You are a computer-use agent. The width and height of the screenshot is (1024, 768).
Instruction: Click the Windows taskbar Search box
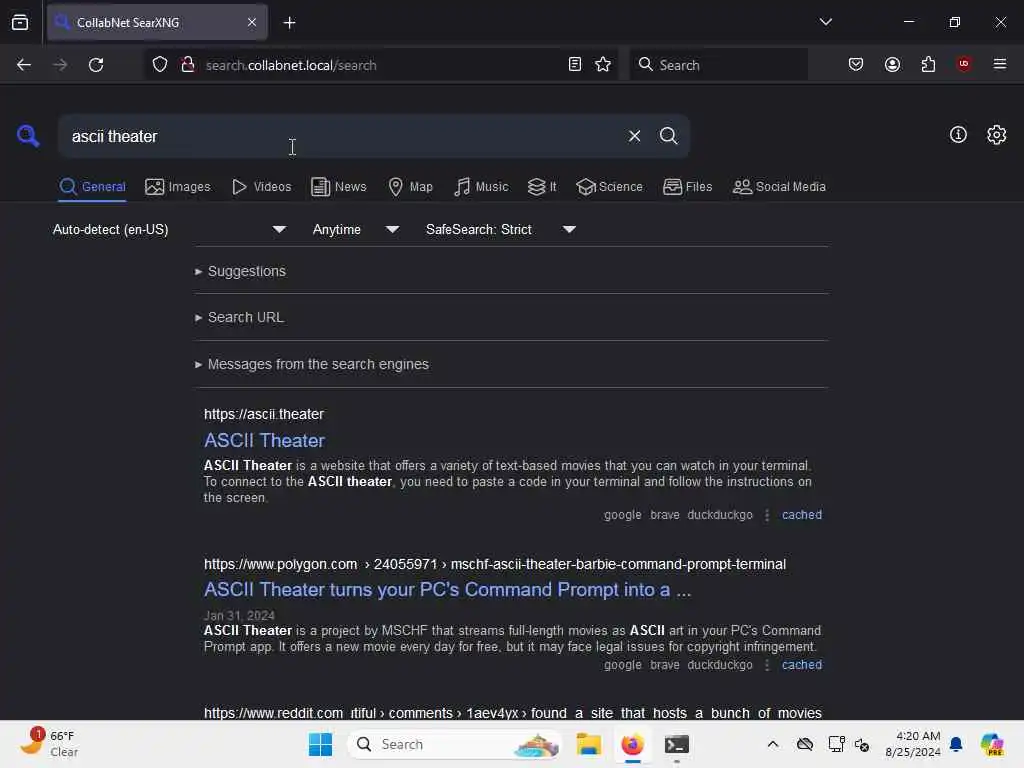pyautogui.click(x=455, y=744)
